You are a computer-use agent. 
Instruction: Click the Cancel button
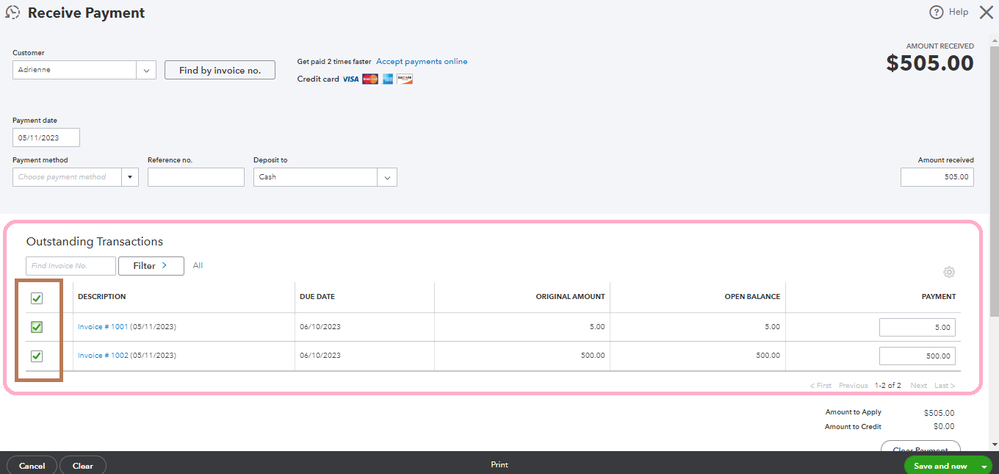click(32, 466)
